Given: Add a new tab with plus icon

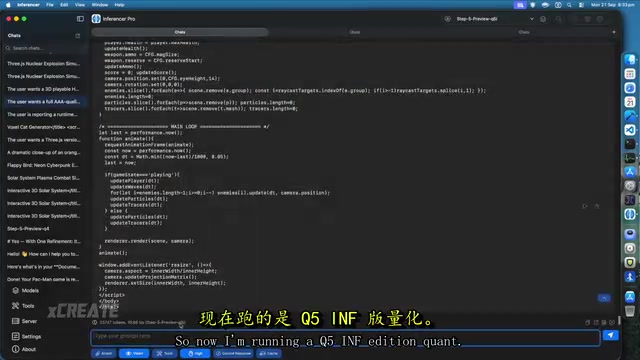Looking at the screenshot, I should tap(613, 32).
